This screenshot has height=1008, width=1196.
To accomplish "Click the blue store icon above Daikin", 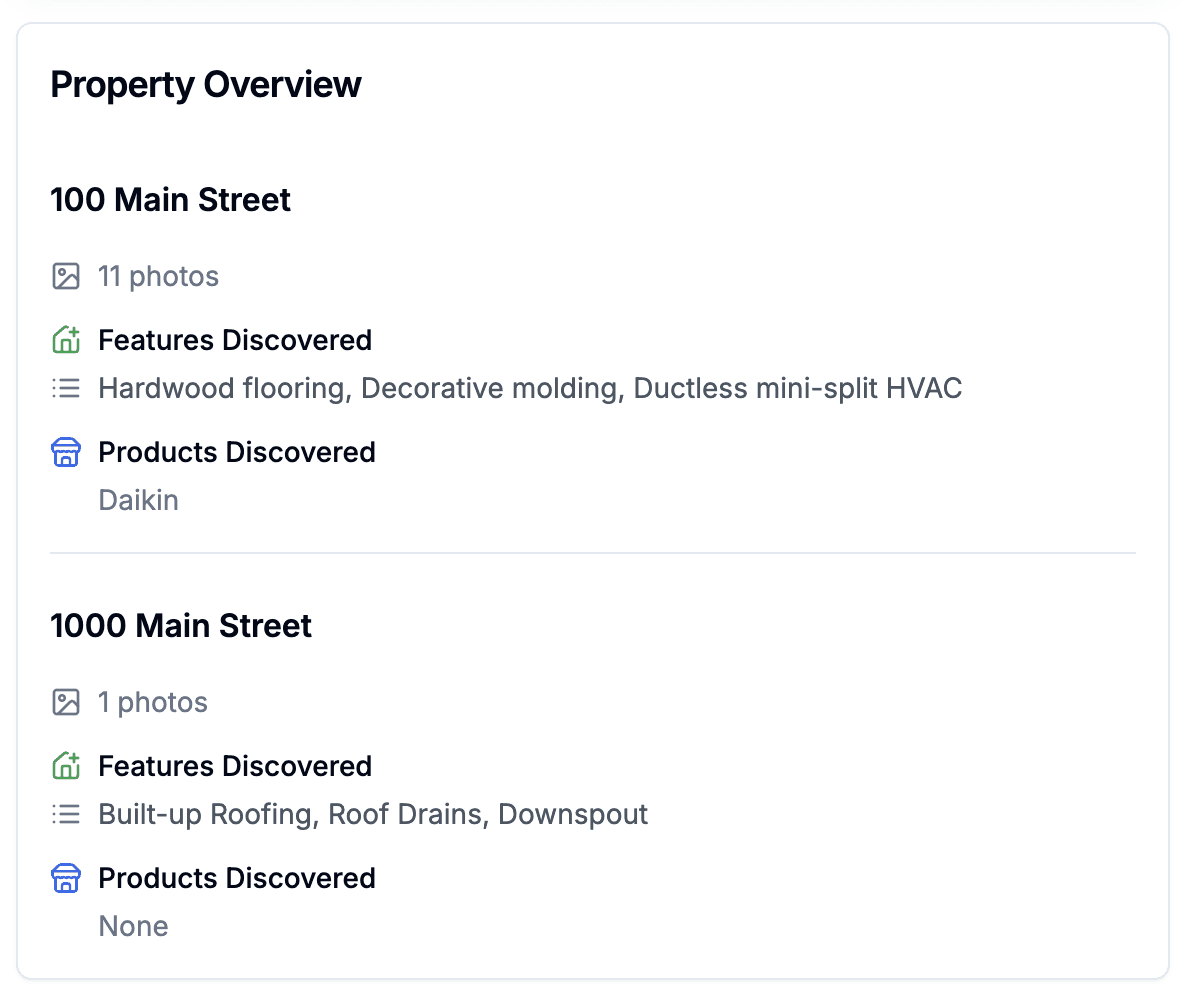I will coord(66,452).
